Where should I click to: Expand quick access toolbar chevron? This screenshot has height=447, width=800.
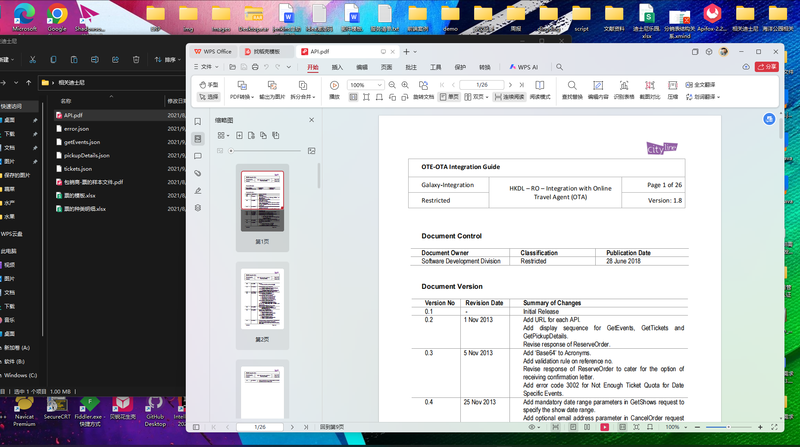(x=289, y=67)
